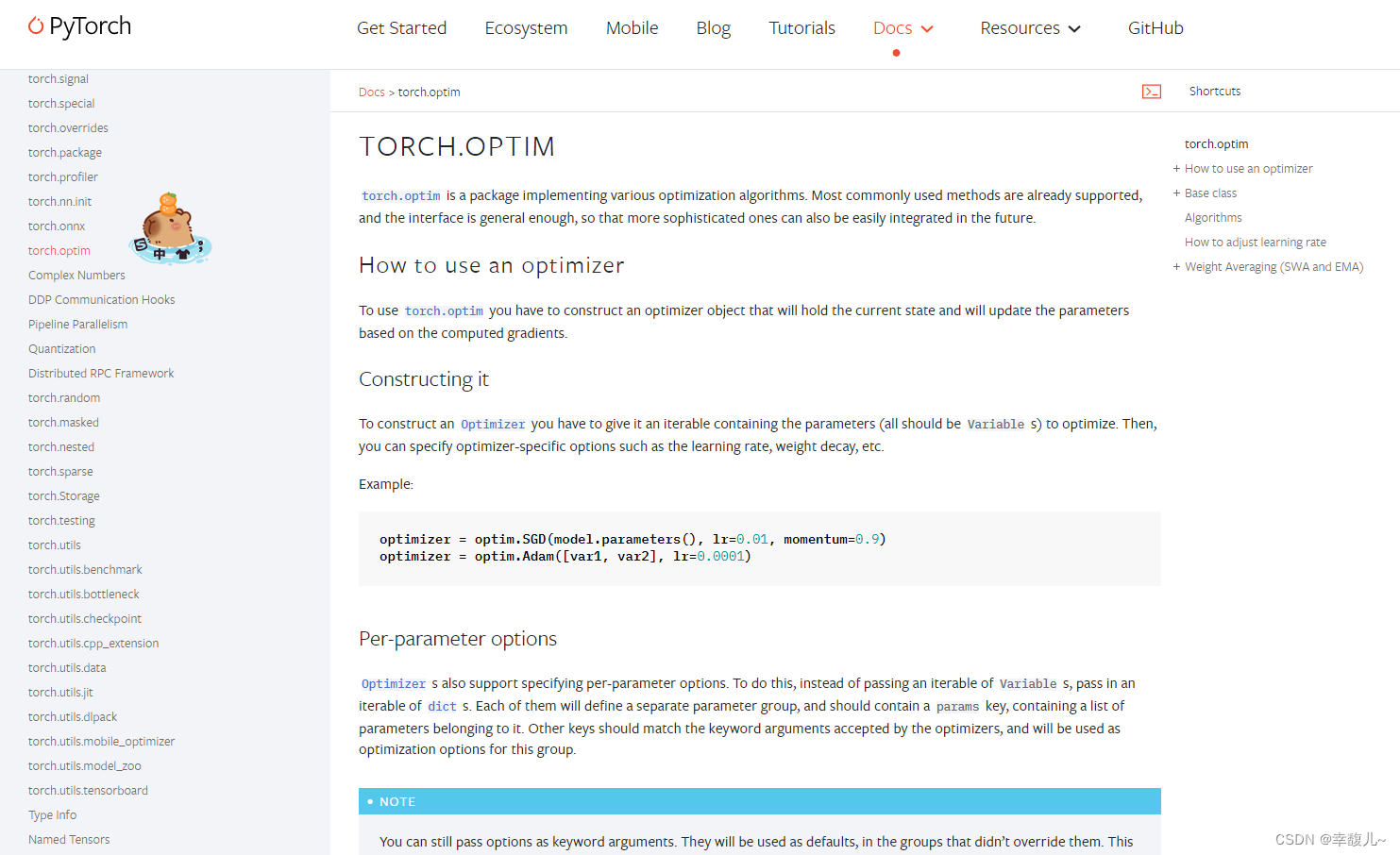Open Pipeline Parallelism in sidebar
The height and width of the screenshot is (855, 1400).
tap(77, 325)
